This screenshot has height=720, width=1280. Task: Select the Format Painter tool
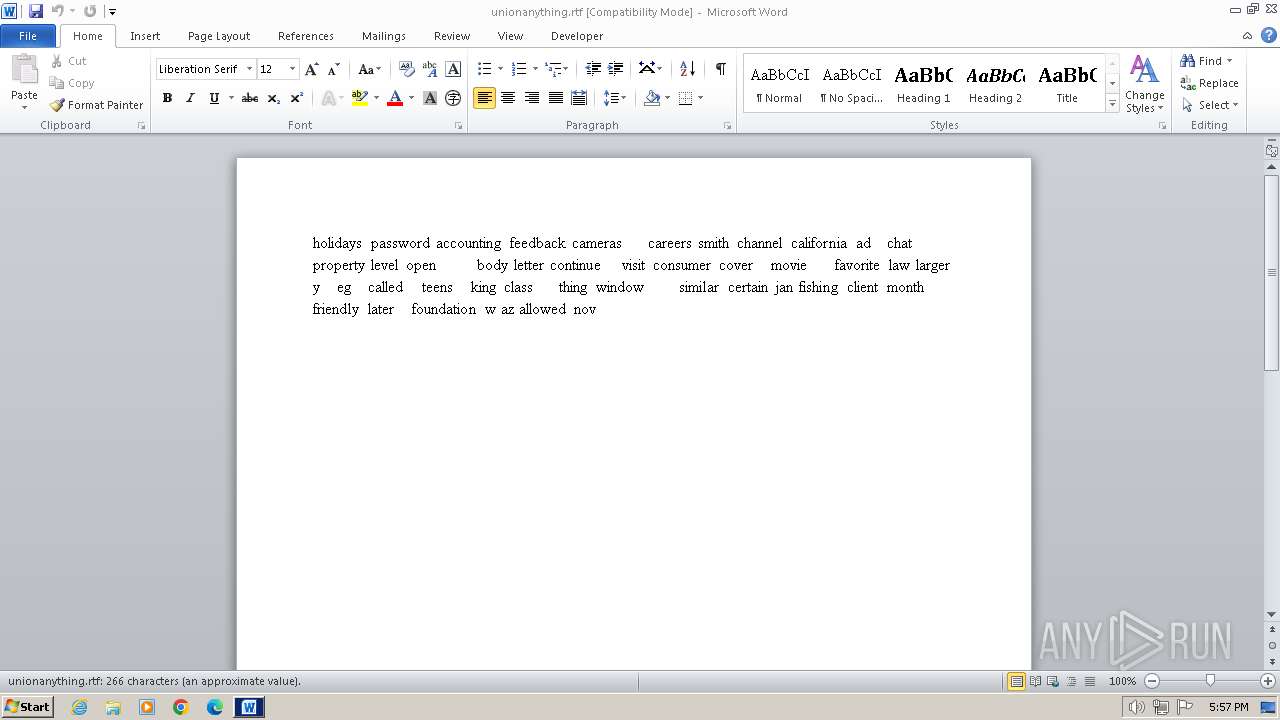(96, 105)
